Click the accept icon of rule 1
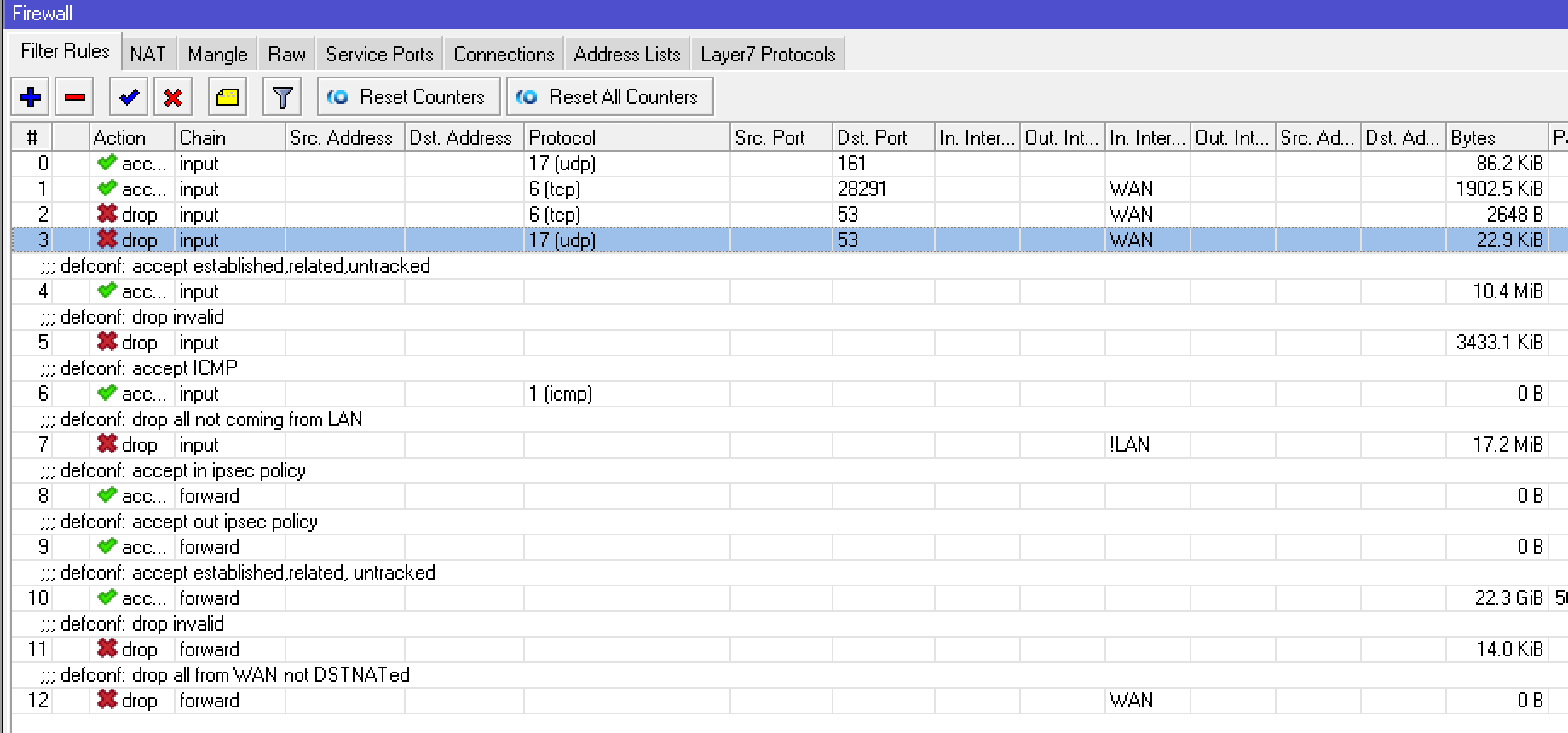The width and height of the screenshot is (1568, 733). [107, 188]
